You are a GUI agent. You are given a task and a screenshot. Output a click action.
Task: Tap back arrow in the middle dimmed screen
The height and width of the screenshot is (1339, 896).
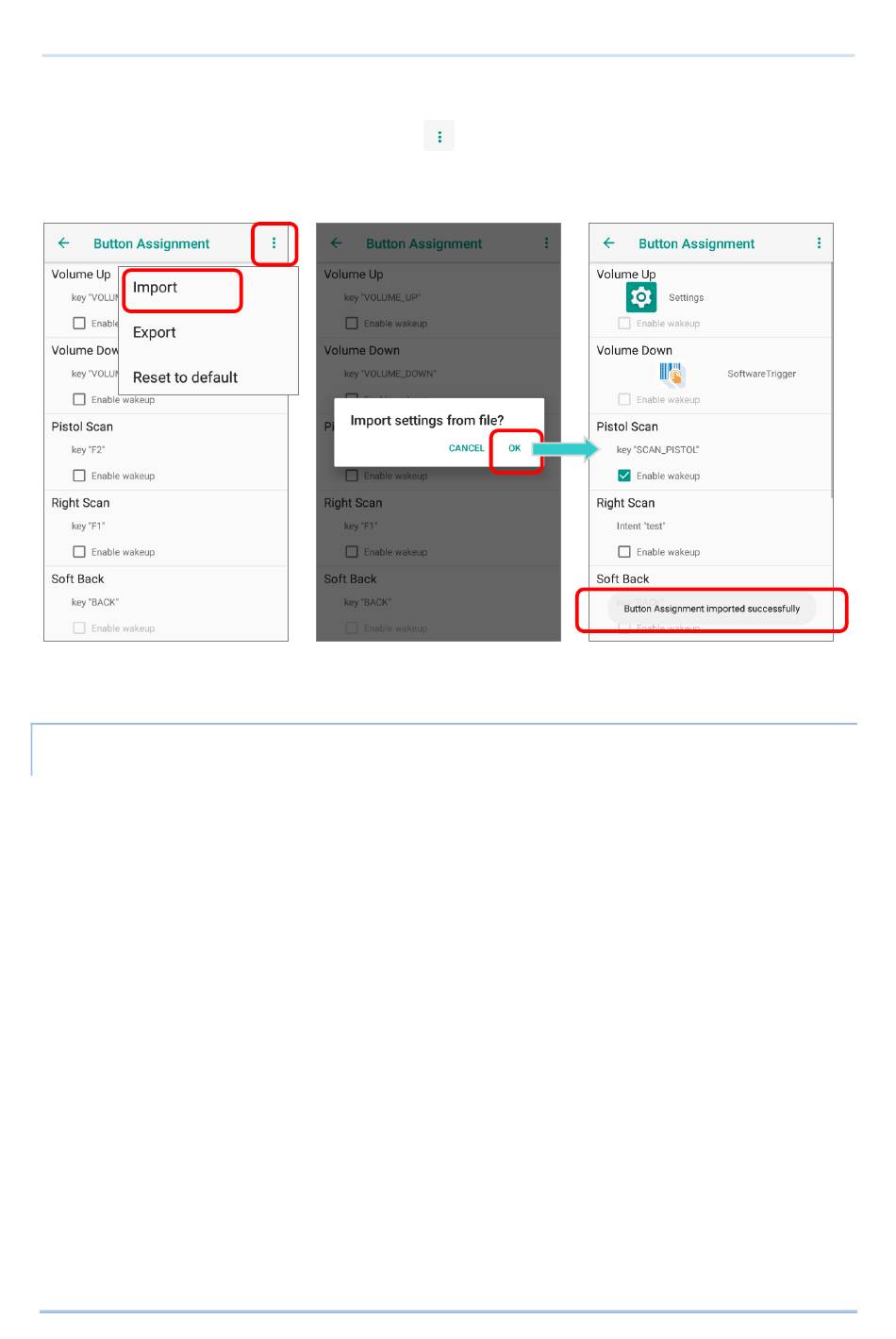tap(337, 243)
